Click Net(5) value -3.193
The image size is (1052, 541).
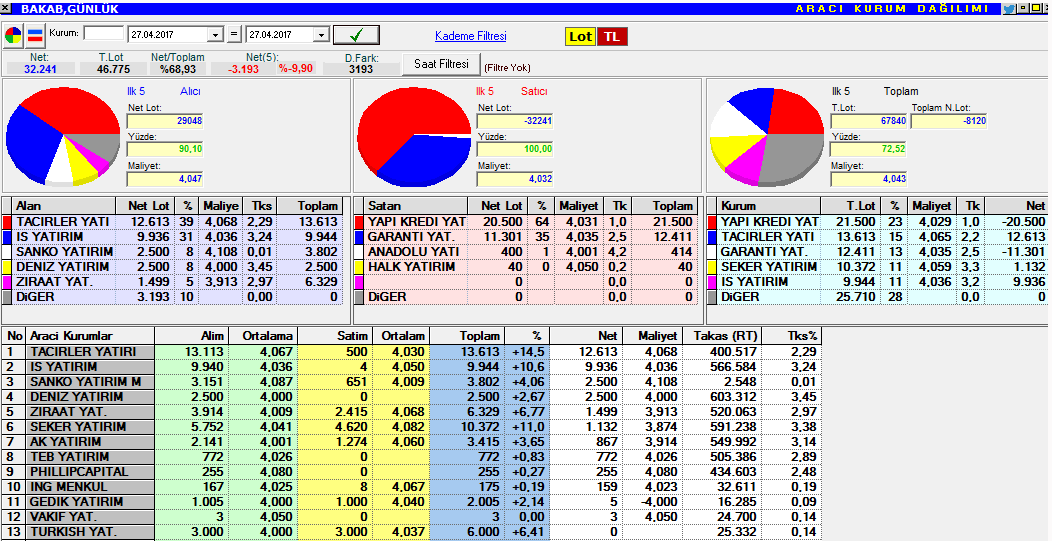tap(243, 69)
